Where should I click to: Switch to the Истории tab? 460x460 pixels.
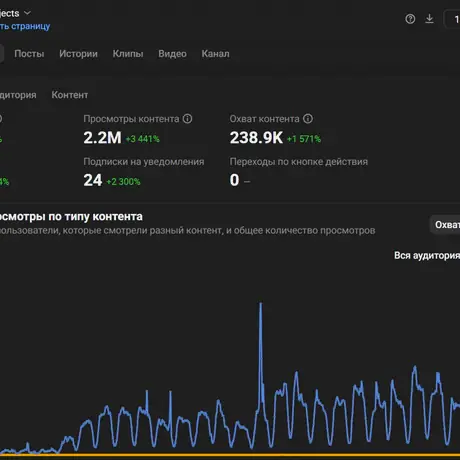point(78,54)
